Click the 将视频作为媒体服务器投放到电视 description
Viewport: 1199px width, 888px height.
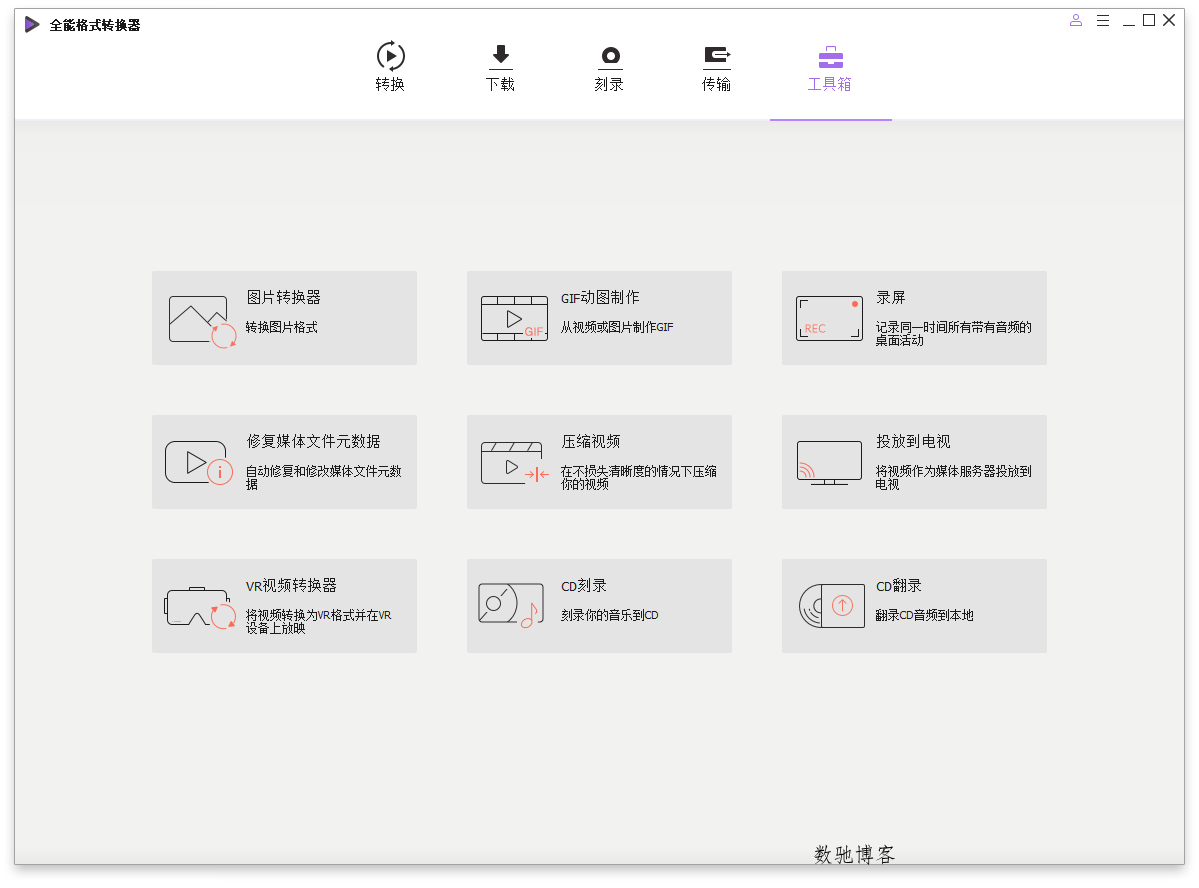(x=954, y=477)
